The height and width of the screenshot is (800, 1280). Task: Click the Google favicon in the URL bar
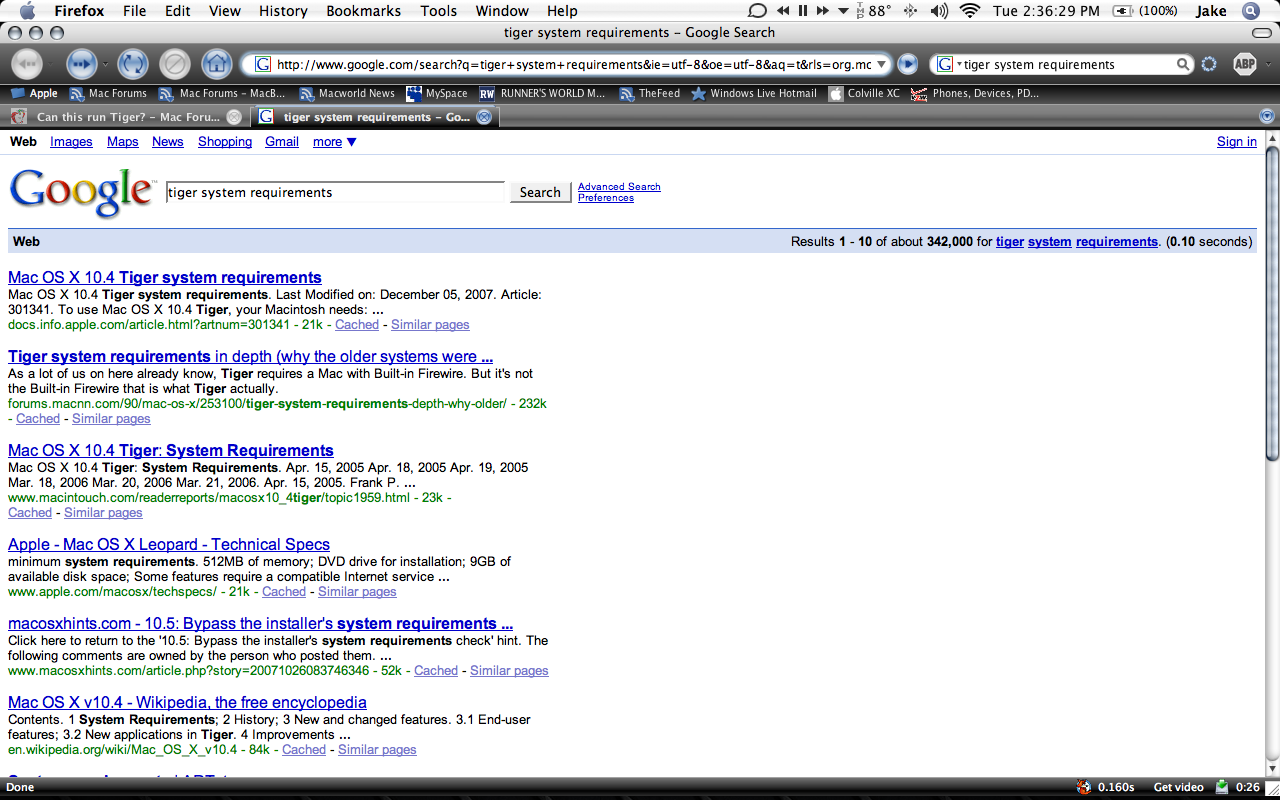coord(262,64)
